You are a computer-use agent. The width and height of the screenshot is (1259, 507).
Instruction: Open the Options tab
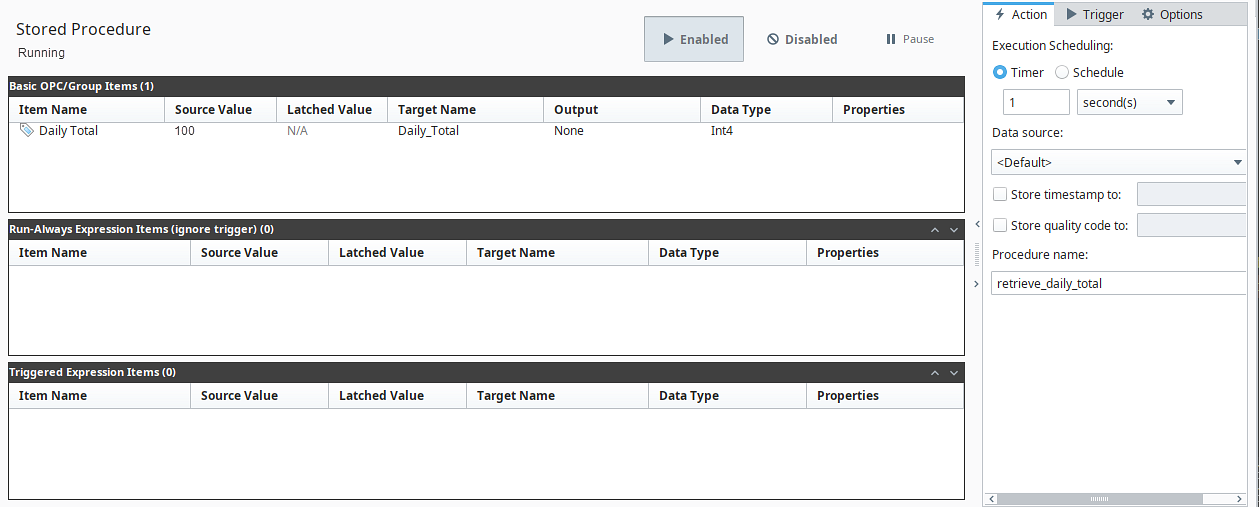(x=1172, y=14)
